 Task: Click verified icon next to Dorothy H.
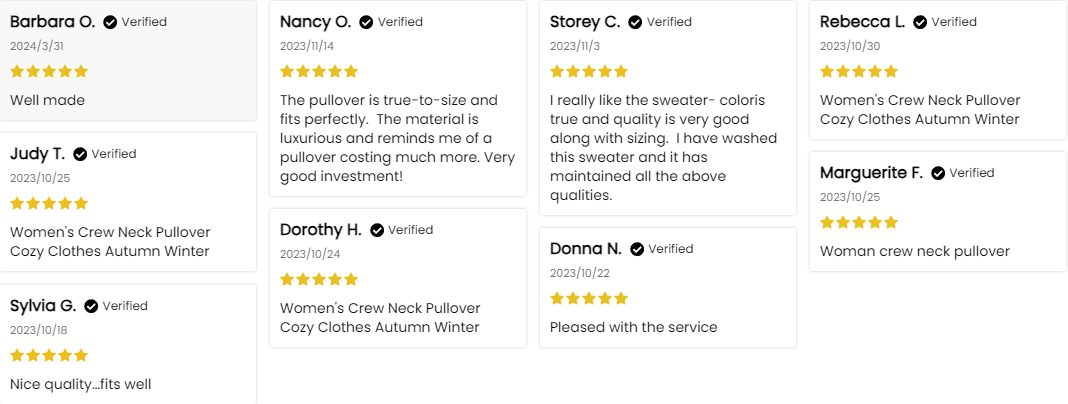coord(377,230)
